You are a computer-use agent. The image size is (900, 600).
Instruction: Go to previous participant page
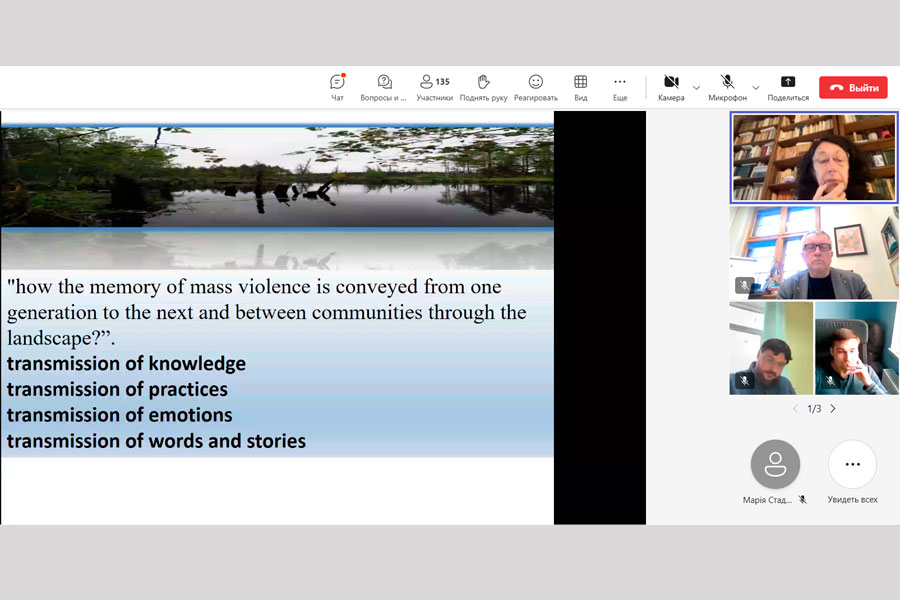pyautogui.click(x=796, y=409)
